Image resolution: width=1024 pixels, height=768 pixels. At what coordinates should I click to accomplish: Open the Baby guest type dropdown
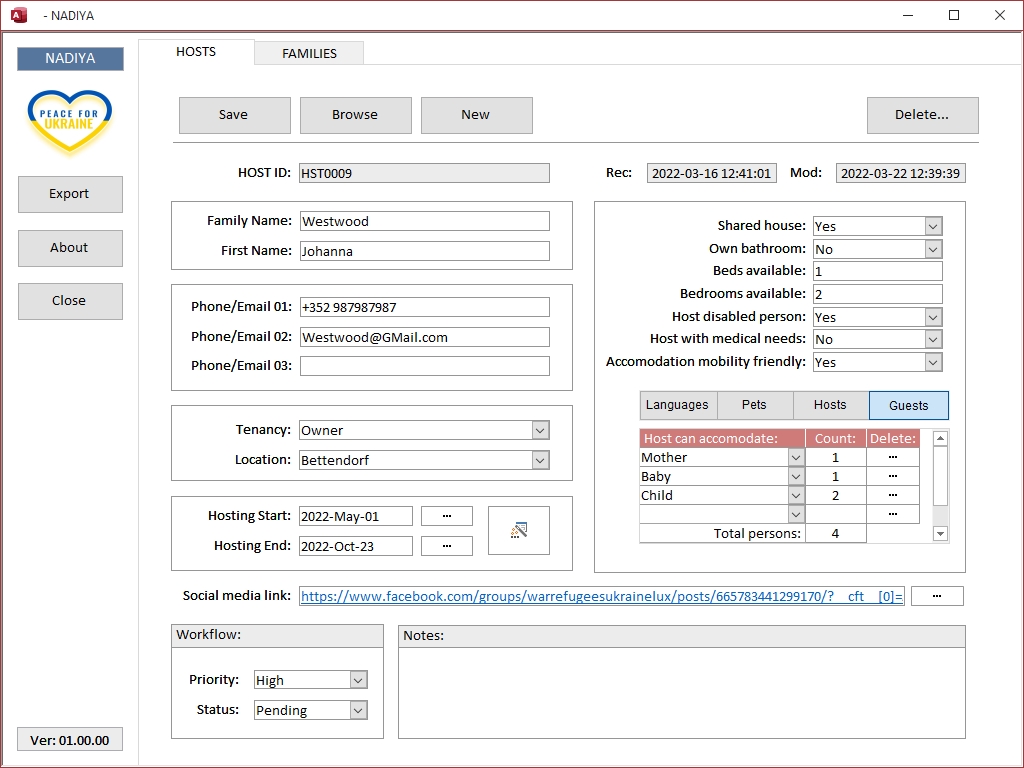795,476
